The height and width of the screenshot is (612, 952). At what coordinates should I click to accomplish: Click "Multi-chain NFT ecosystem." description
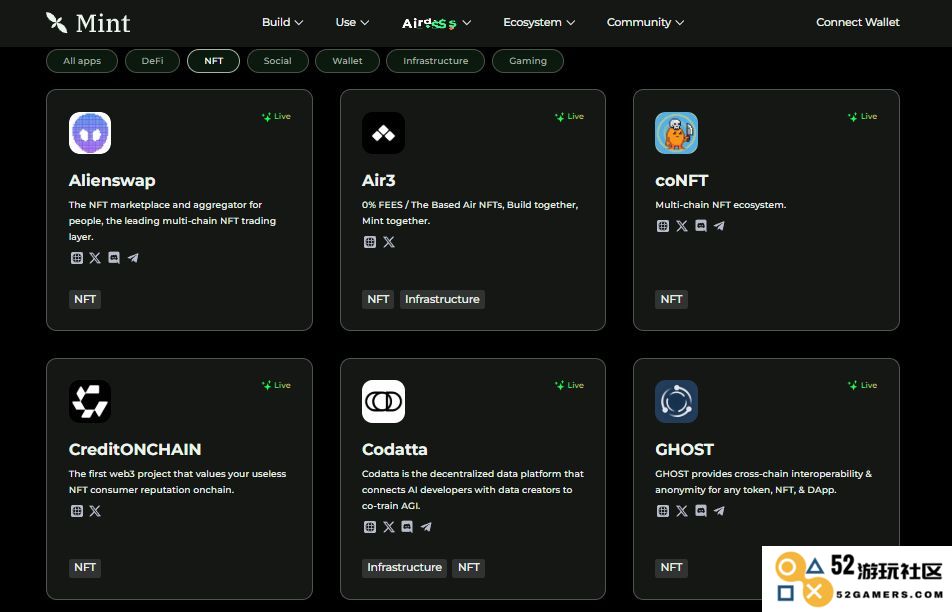[x=721, y=205]
